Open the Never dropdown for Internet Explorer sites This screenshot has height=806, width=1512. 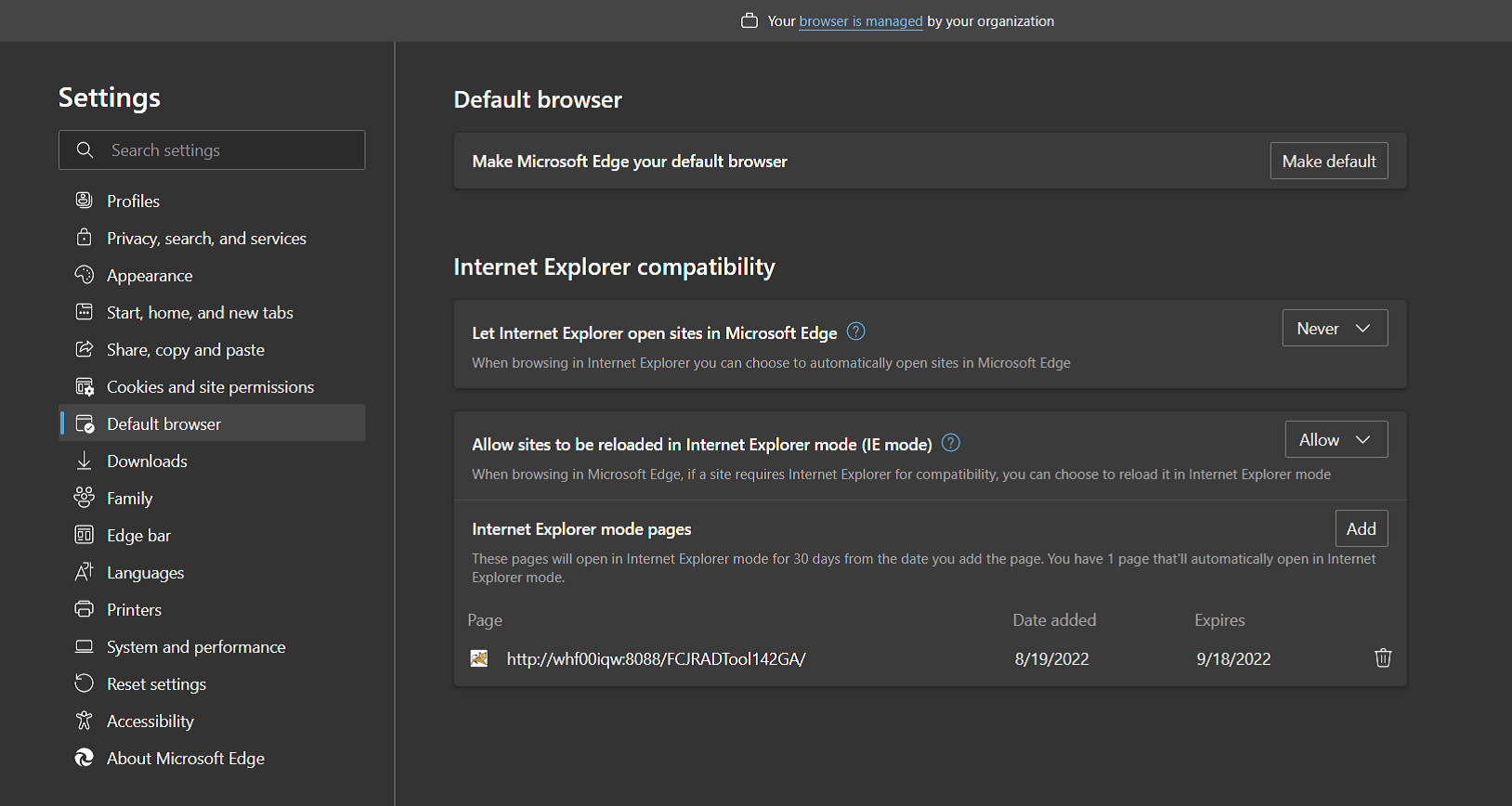point(1335,328)
